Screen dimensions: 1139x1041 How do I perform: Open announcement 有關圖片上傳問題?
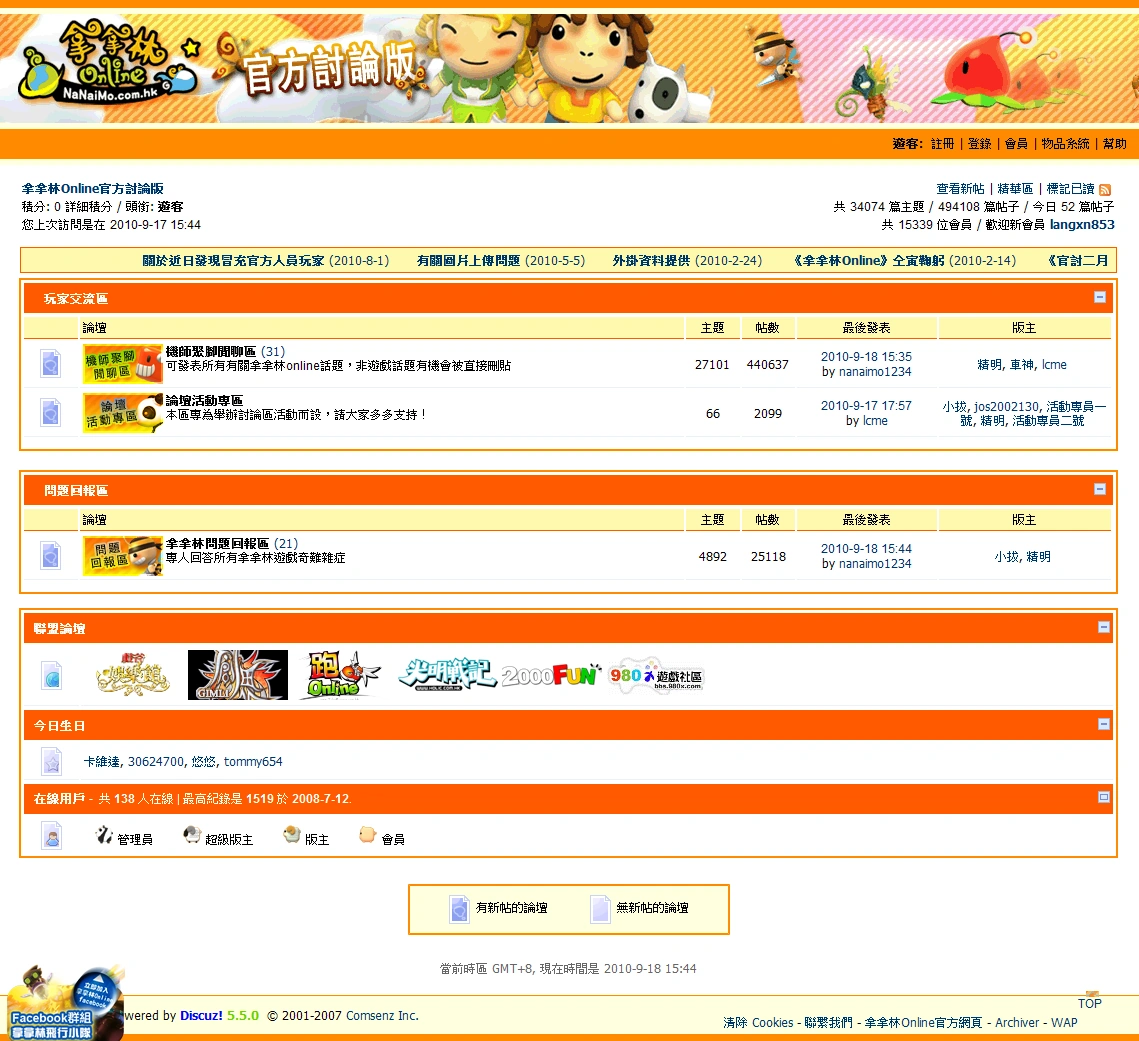tap(469, 260)
